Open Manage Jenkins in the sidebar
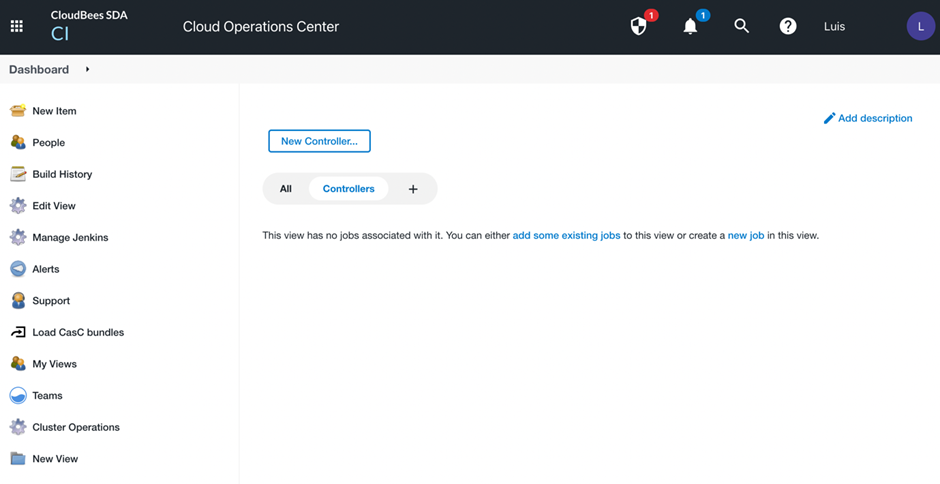Image resolution: width=940 pixels, height=484 pixels. (70, 238)
